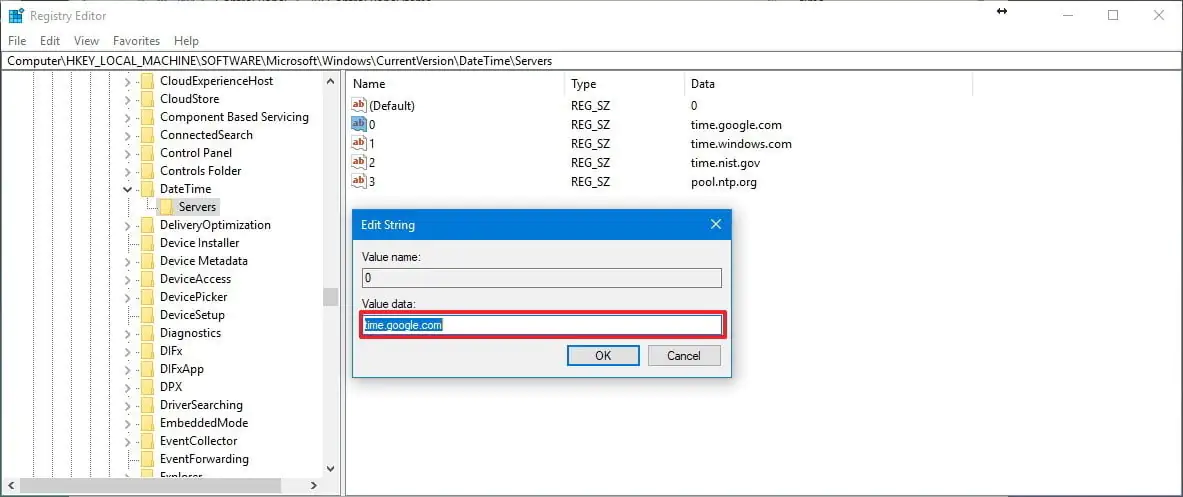Expand the CloudStore tree node
Screen dimensions: 1183x497
click(128, 99)
